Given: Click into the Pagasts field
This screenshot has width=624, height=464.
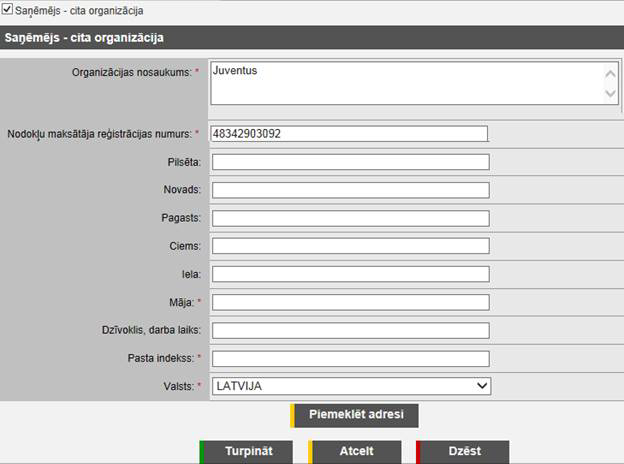Looking at the screenshot, I should 349,218.
